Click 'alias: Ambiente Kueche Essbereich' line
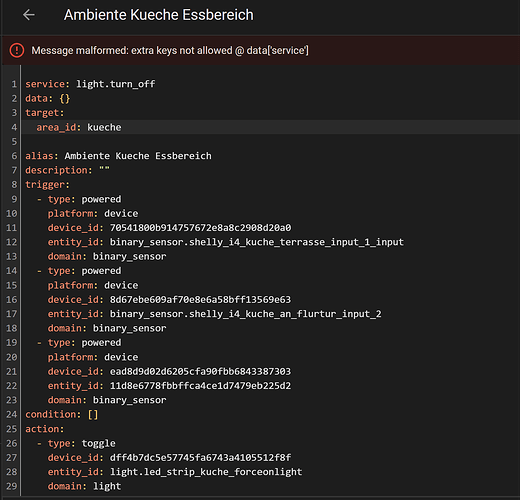 118,156
